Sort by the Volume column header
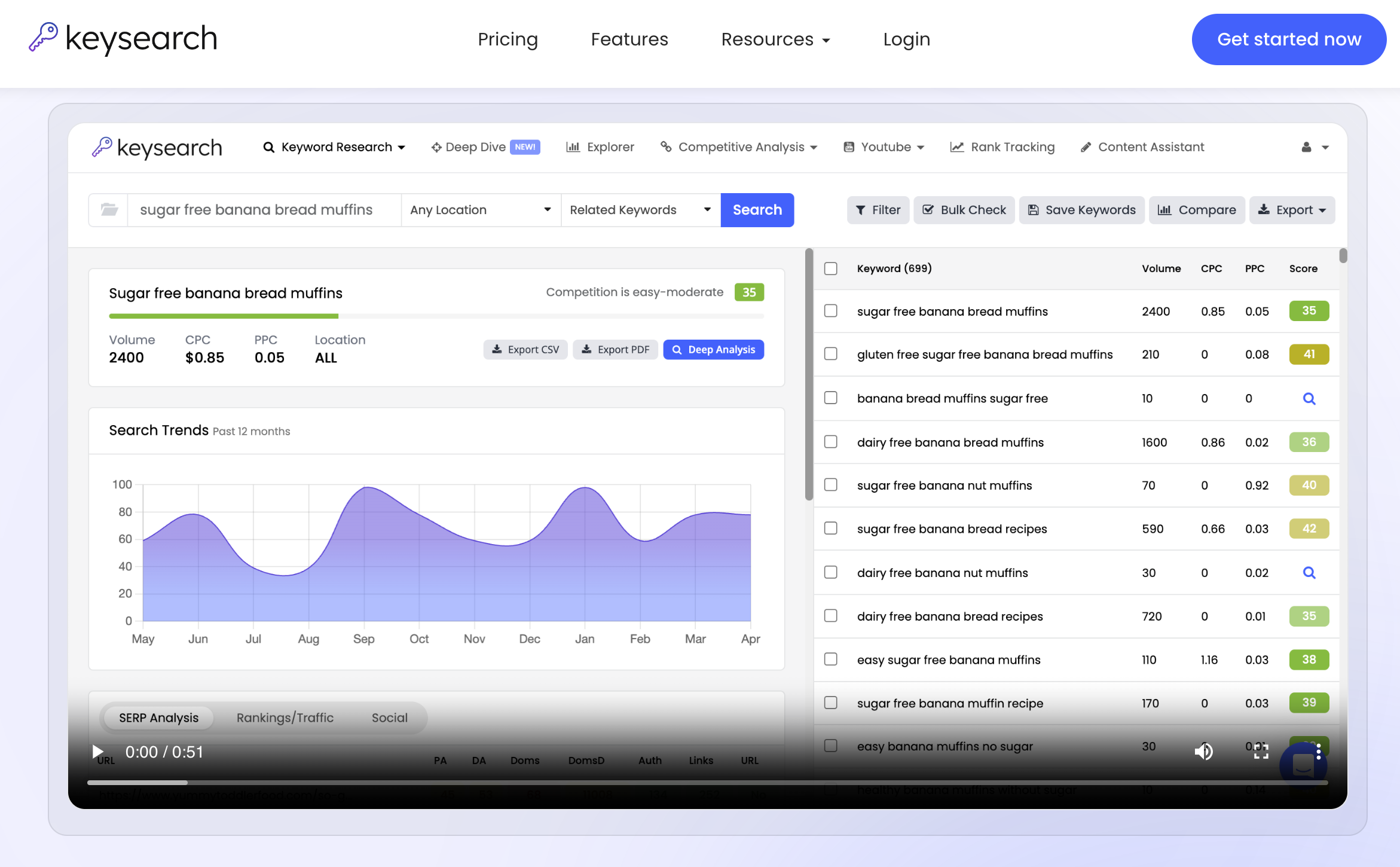 (1161, 268)
